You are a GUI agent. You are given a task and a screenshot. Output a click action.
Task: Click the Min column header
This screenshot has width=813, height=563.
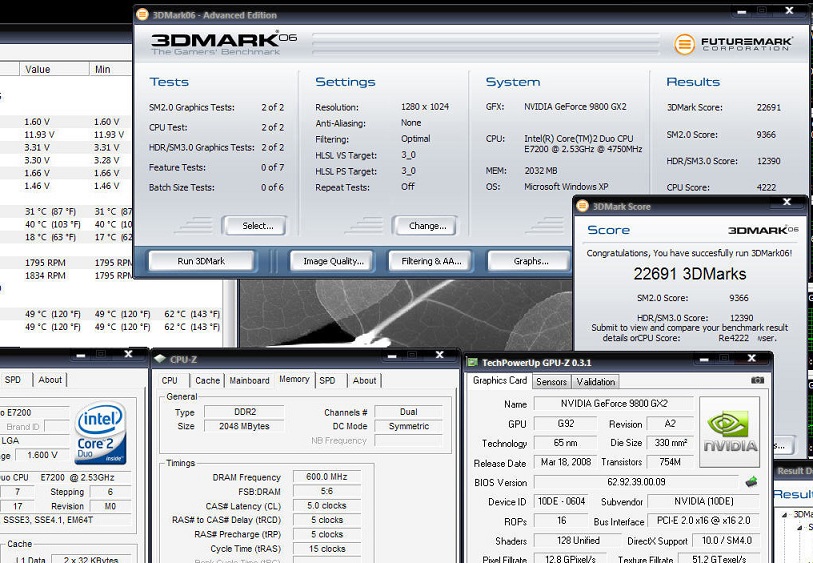click(x=110, y=69)
